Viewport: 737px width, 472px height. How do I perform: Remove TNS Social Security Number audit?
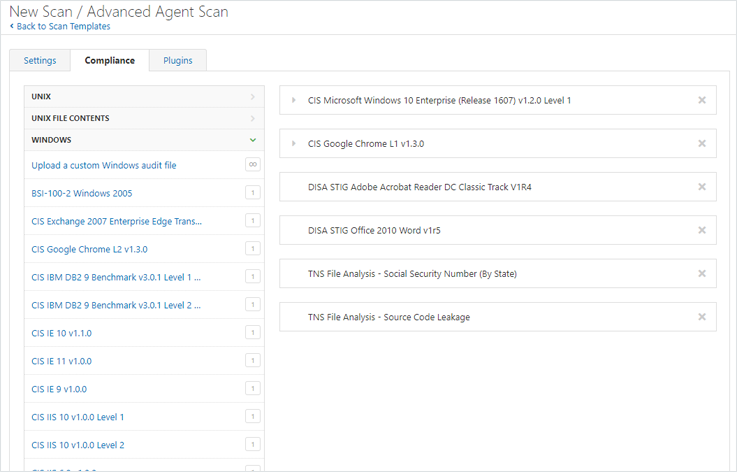point(702,274)
